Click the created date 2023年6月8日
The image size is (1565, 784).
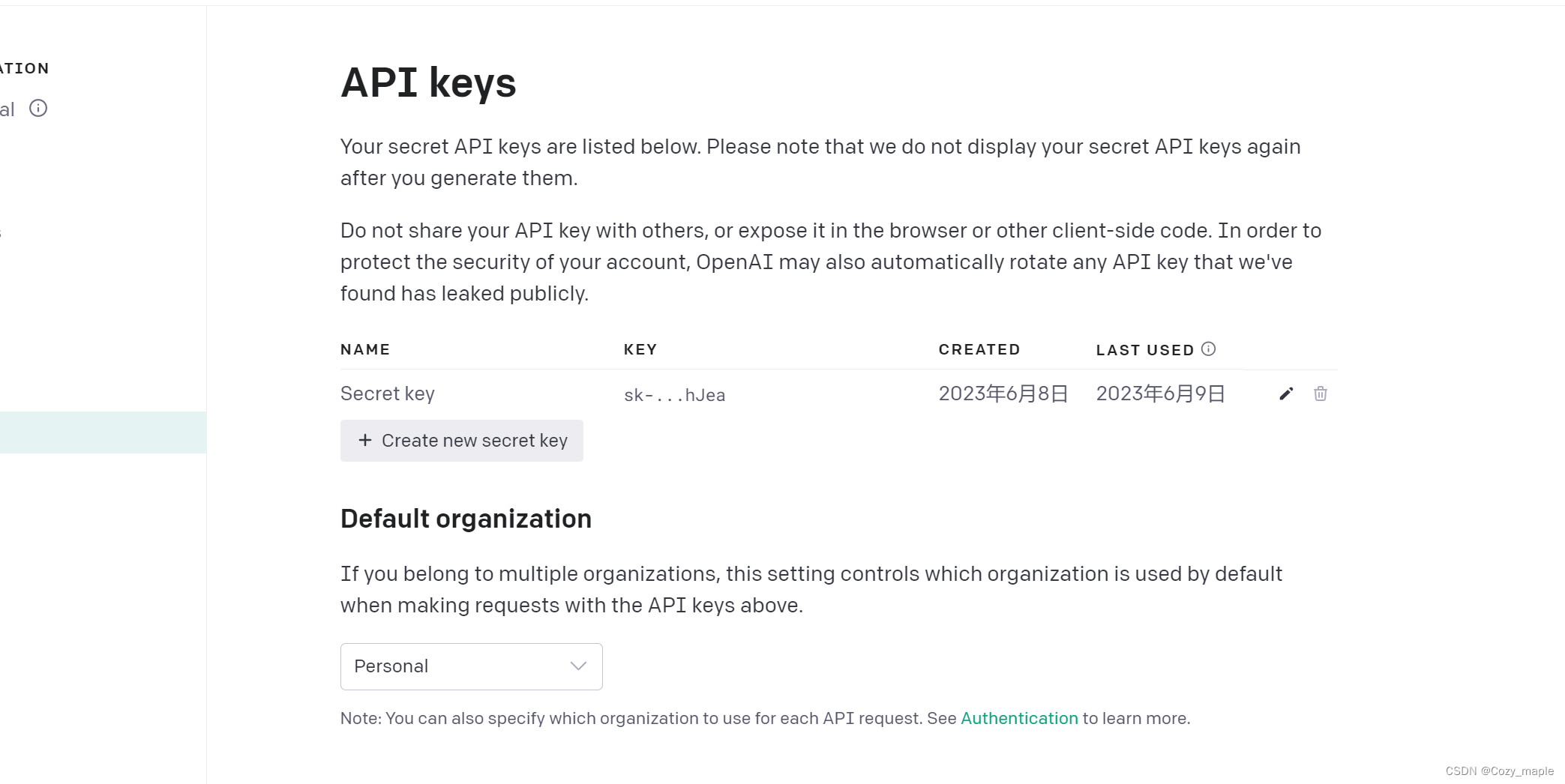tap(1003, 394)
